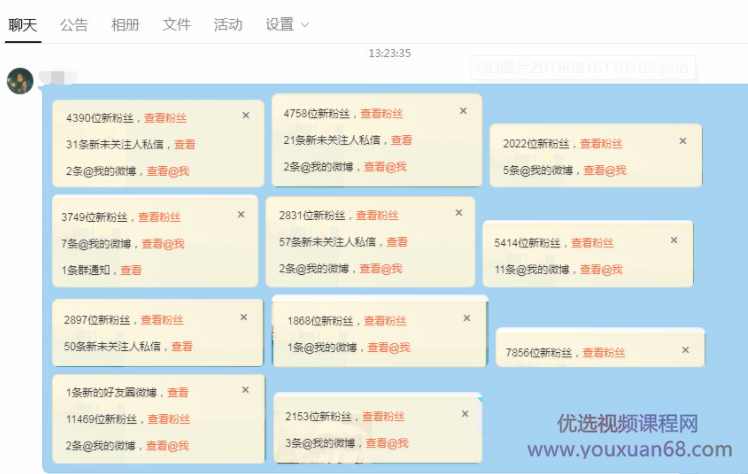Click 查看 next to 50条新未关注人私信
Image resolution: width=748 pixels, height=474 pixels.
(x=182, y=347)
